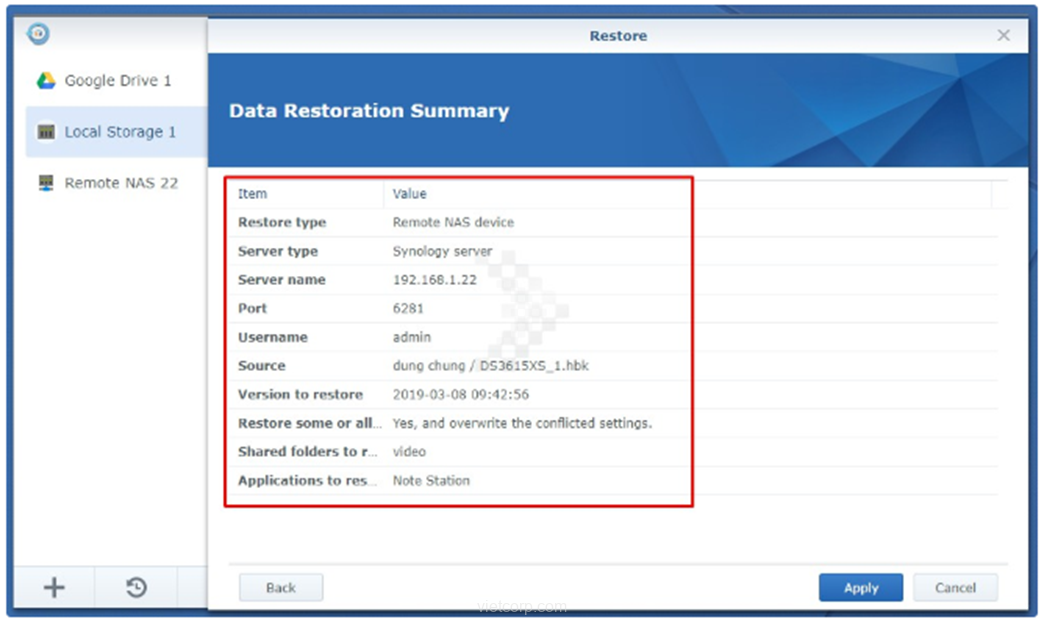Click the Remote NAS 22 icon
The image size is (1044, 625).
click(x=46, y=184)
